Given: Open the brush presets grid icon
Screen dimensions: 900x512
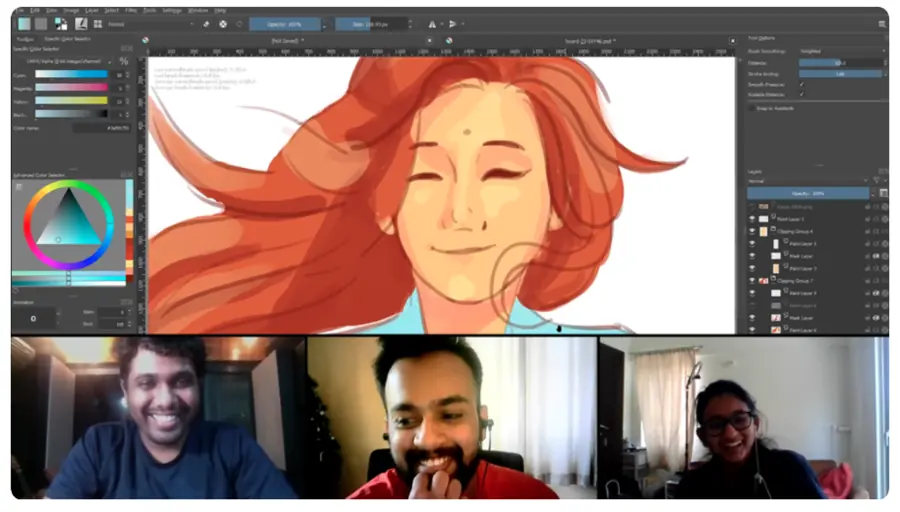Looking at the screenshot, I should tap(98, 24).
